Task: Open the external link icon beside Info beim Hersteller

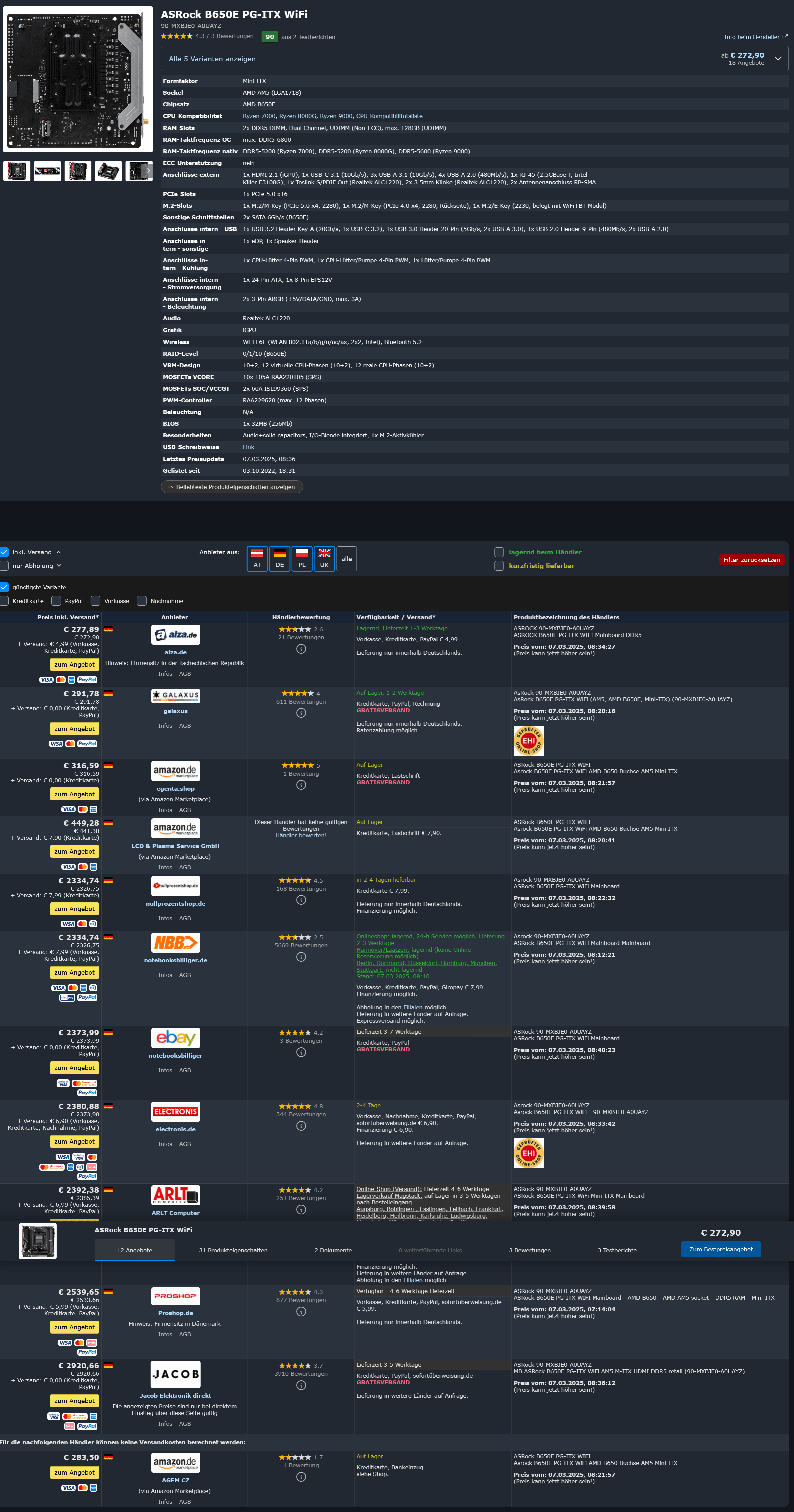Action: coord(785,37)
